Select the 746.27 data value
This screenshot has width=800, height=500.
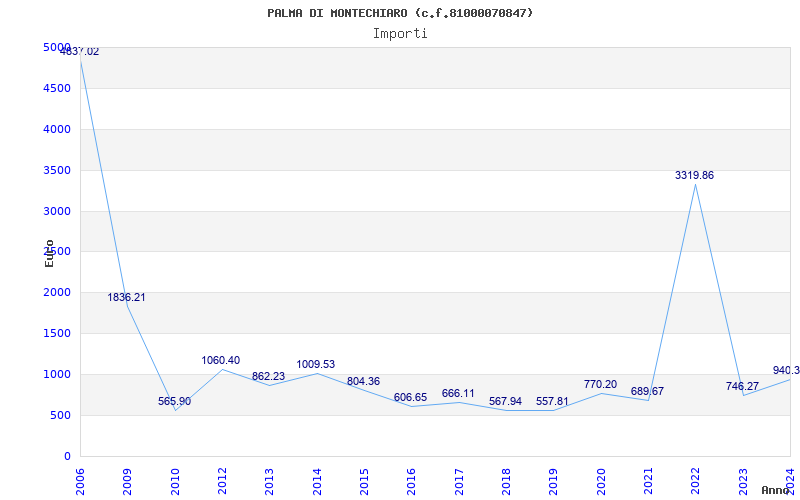click(x=742, y=387)
